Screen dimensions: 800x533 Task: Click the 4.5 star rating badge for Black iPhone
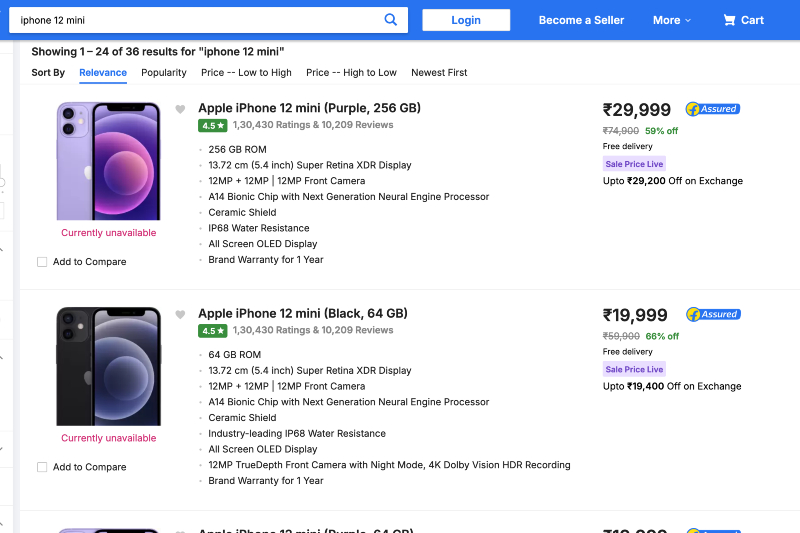(x=213, y=331)
